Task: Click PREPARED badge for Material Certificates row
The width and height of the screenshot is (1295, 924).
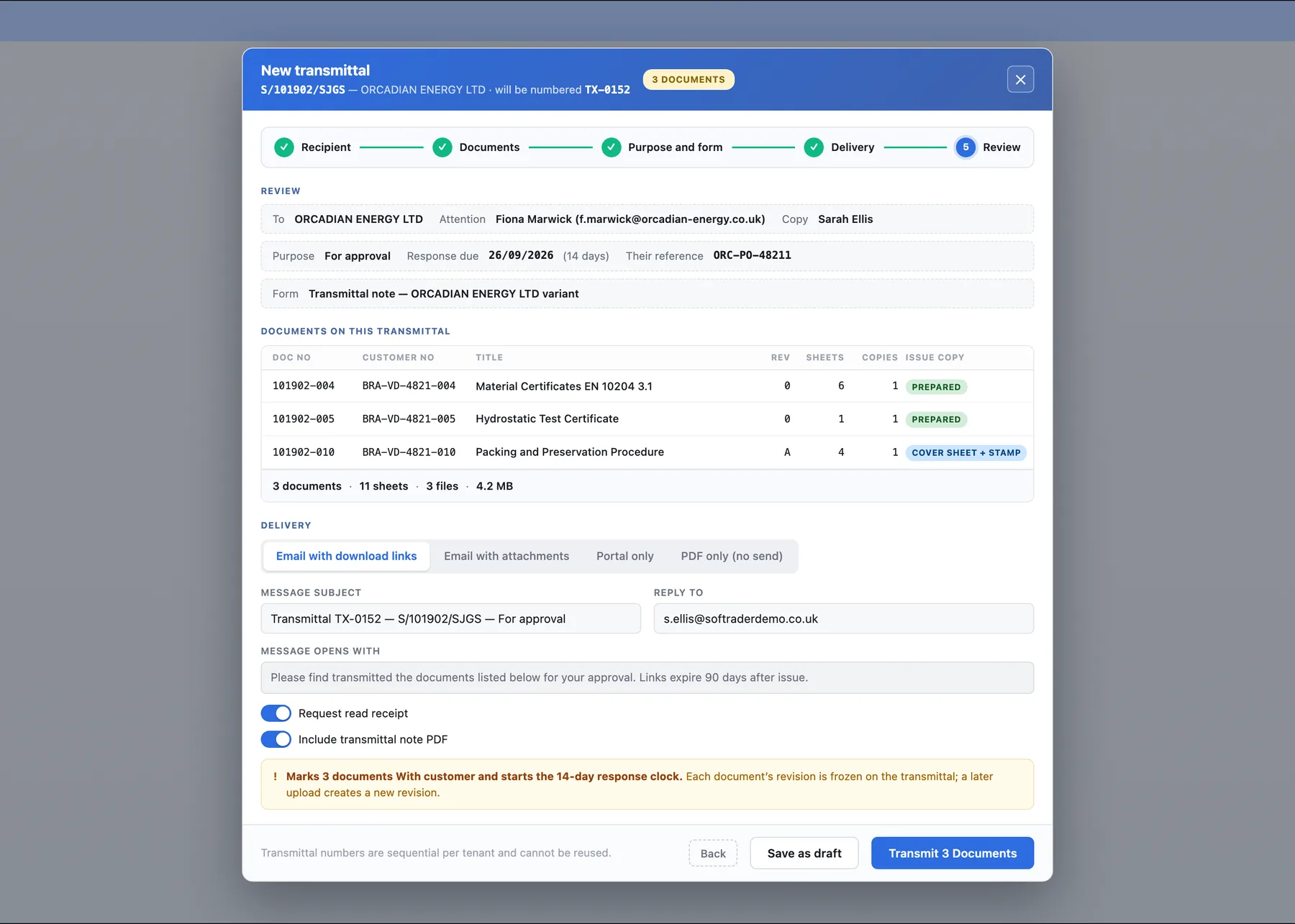Action: click(x=936, y=387)
